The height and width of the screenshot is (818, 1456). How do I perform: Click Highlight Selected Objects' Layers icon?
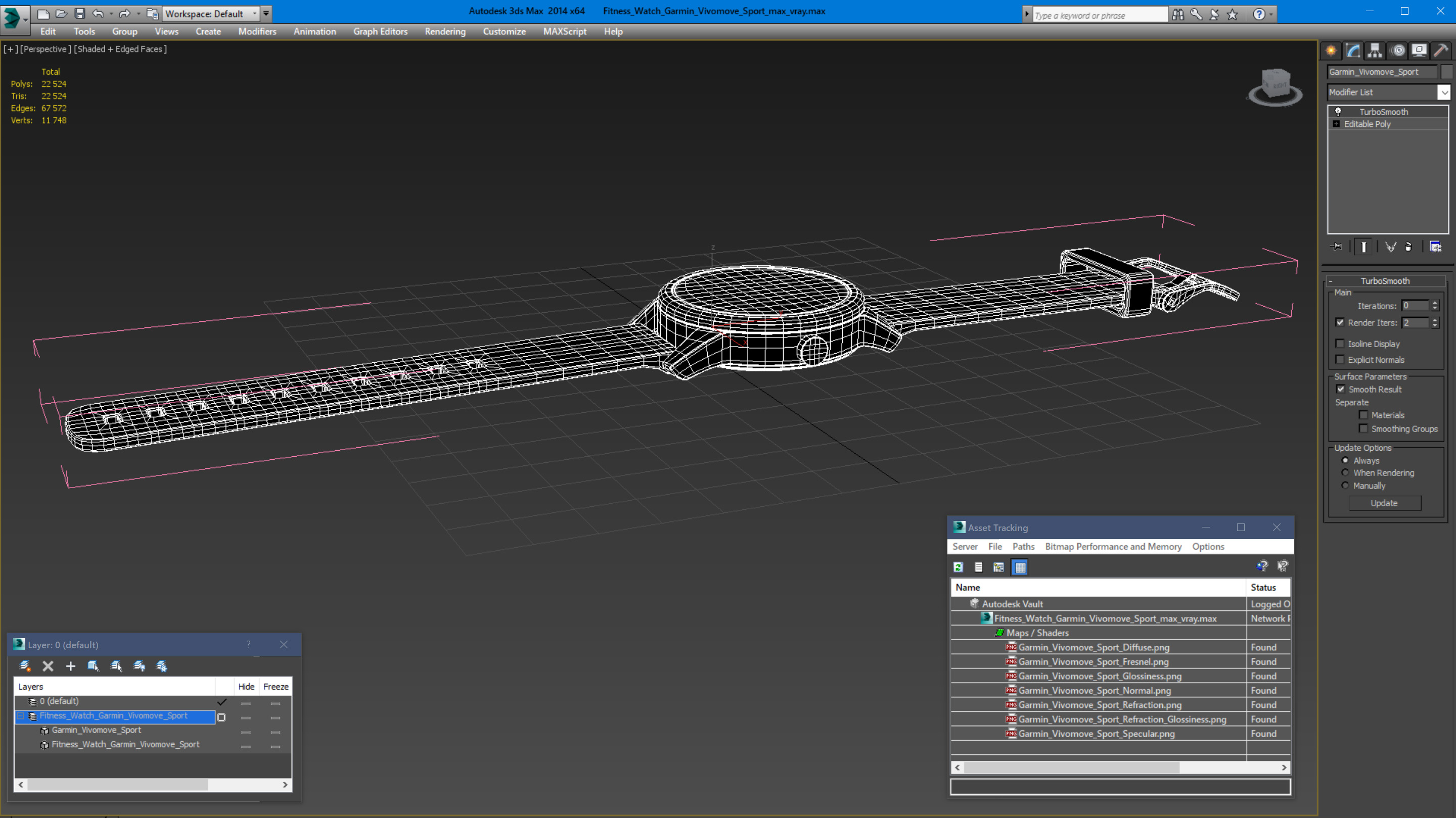pos(116,666)
